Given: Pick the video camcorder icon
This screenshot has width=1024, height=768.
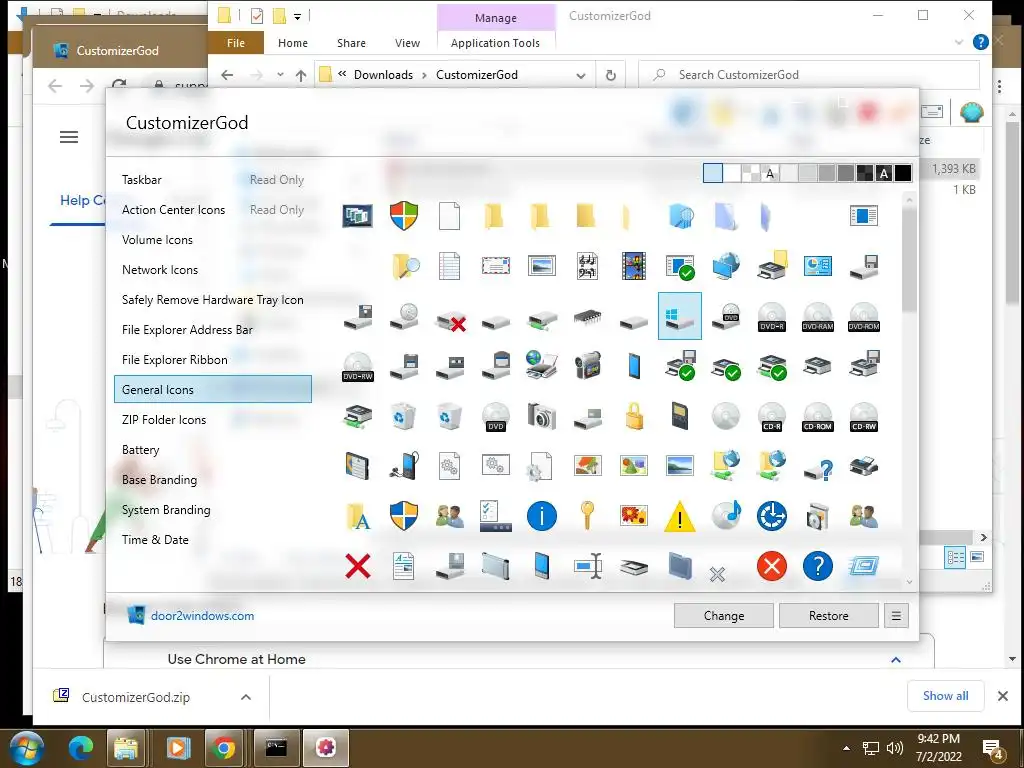Looking at the screenshot, I should pos(587,366).
